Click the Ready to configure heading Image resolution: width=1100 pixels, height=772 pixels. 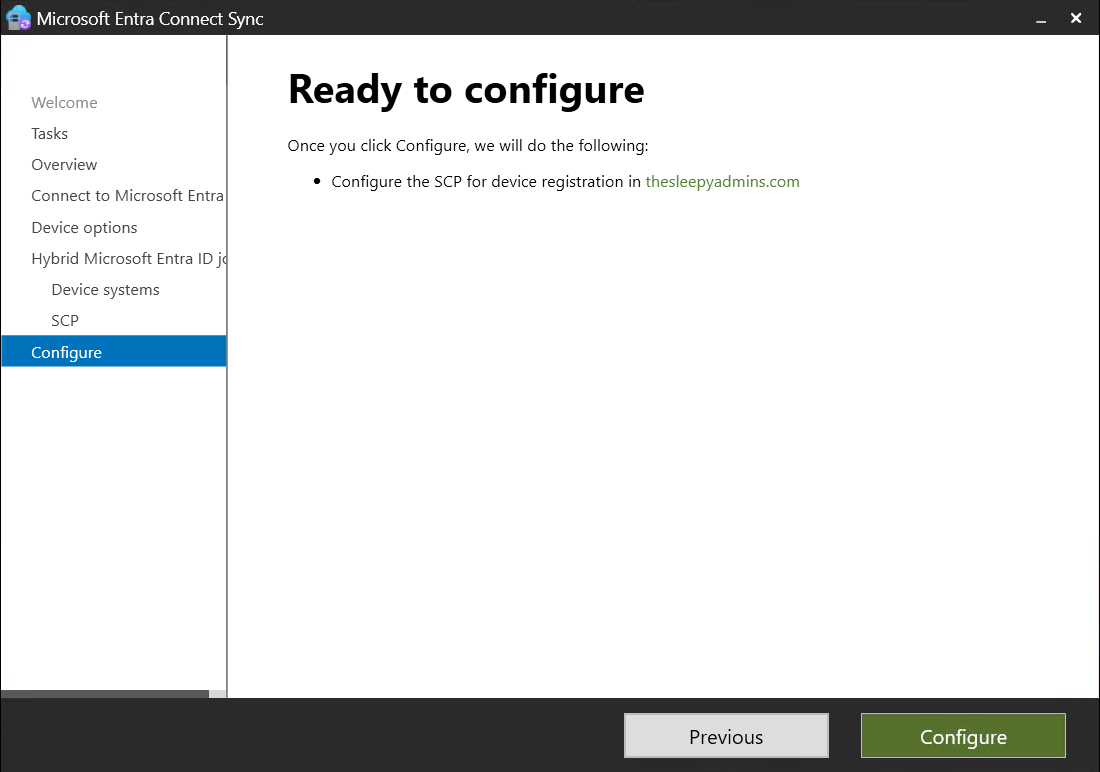pos(465,89)
